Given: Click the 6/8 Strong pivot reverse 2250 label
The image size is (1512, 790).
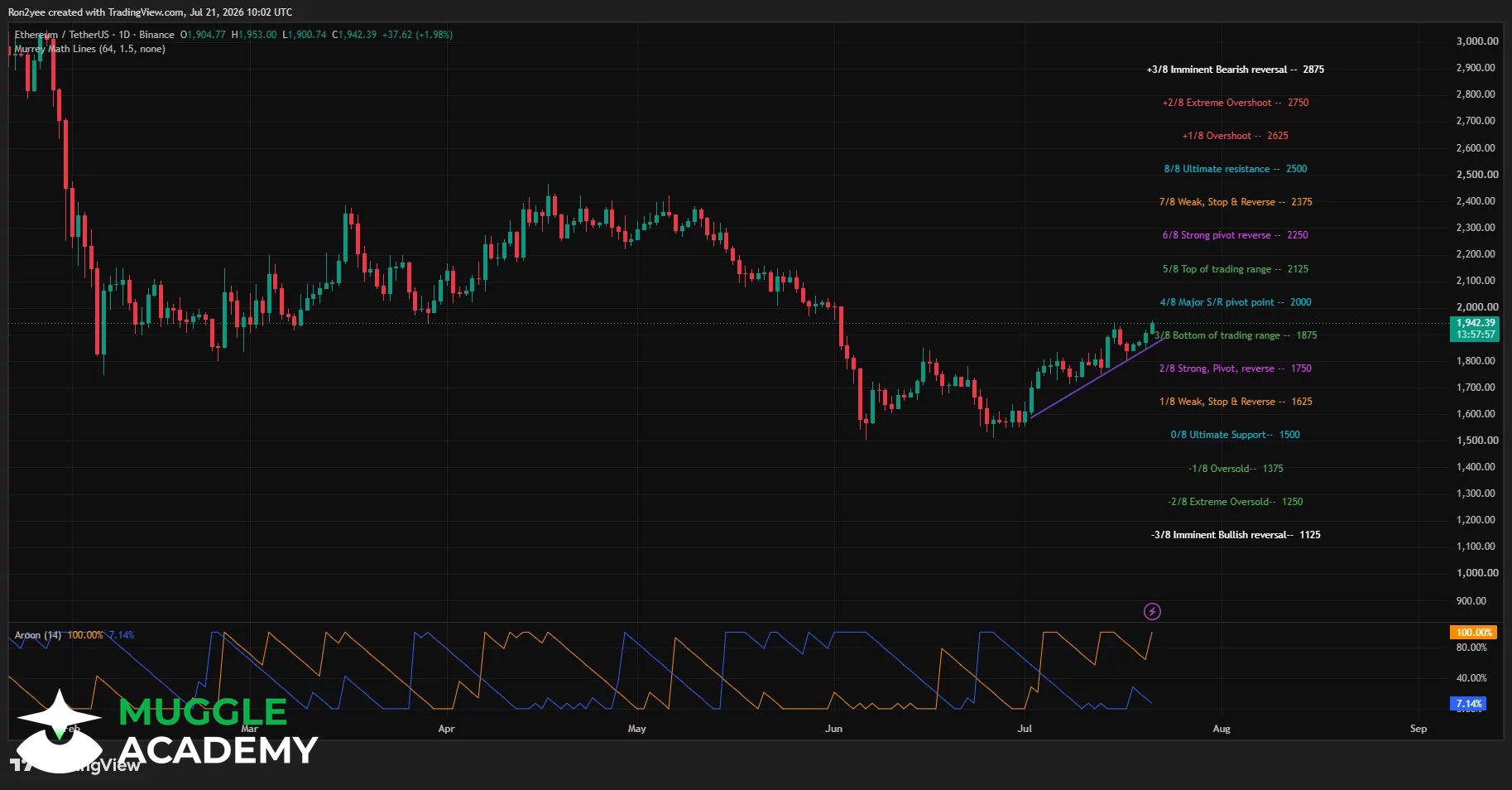Looking at the screenshot, I should coord(1236,235).
